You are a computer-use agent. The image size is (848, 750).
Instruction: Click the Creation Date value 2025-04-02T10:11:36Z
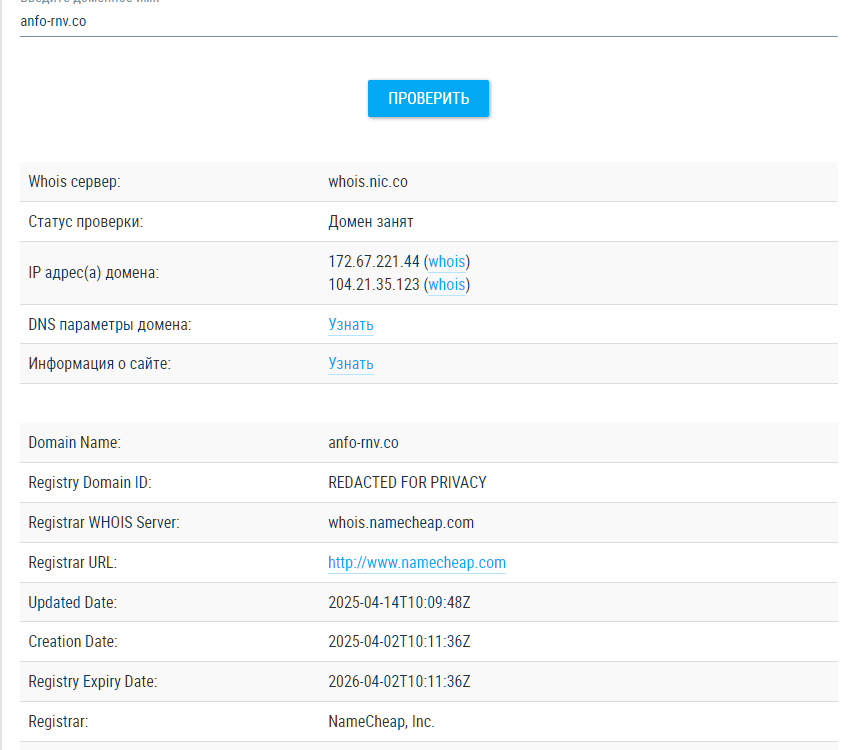click(399, 642)
